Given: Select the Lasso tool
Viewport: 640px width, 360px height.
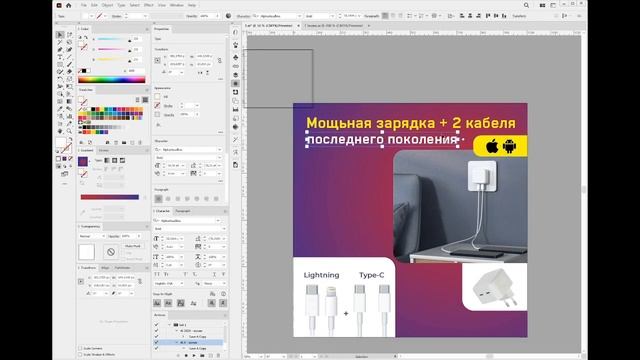Looking at the screenshot, I should click(69, 42).
